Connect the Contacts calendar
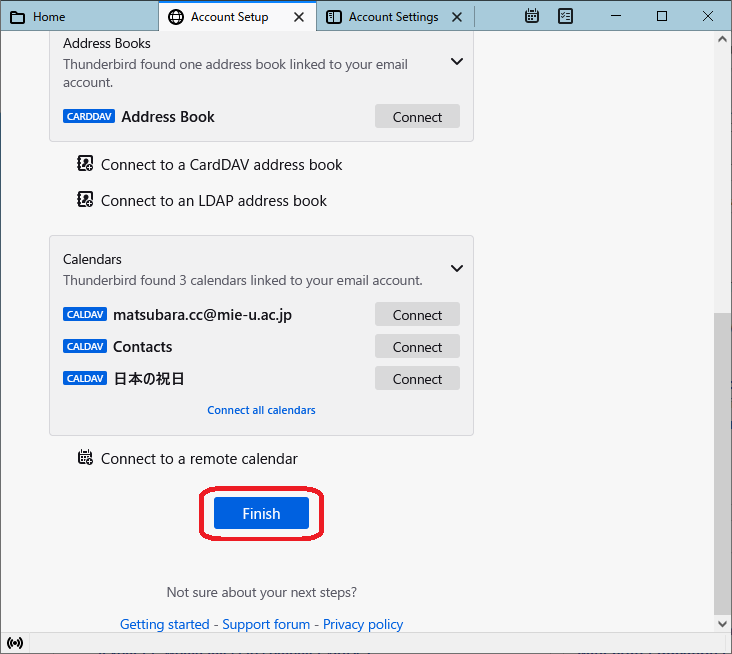732x654 pixels. [417, 346]
